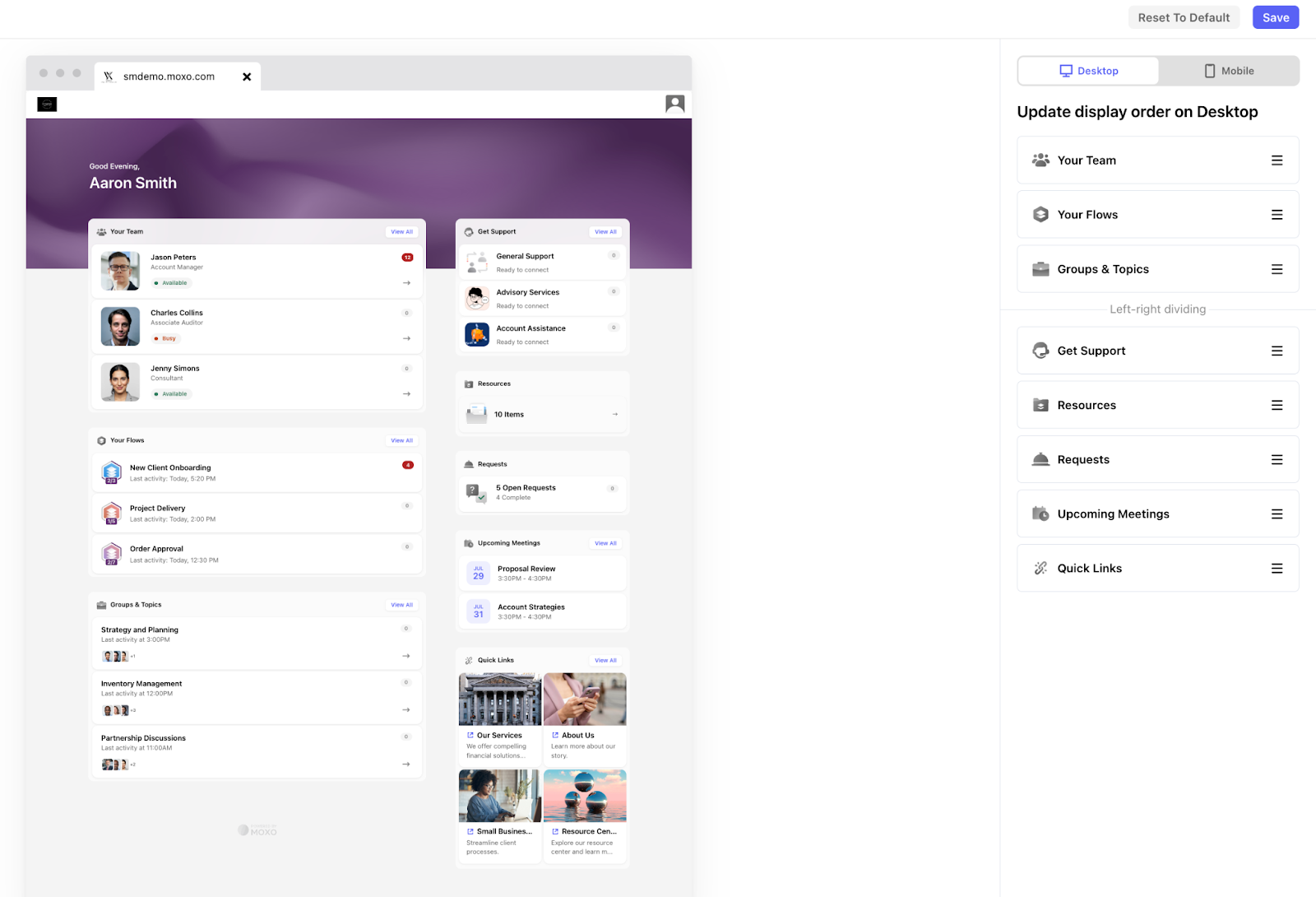This screenshot has width=1316, height=897.
Task: Click Jenny Simons profile photo
Action: (120, 382)
